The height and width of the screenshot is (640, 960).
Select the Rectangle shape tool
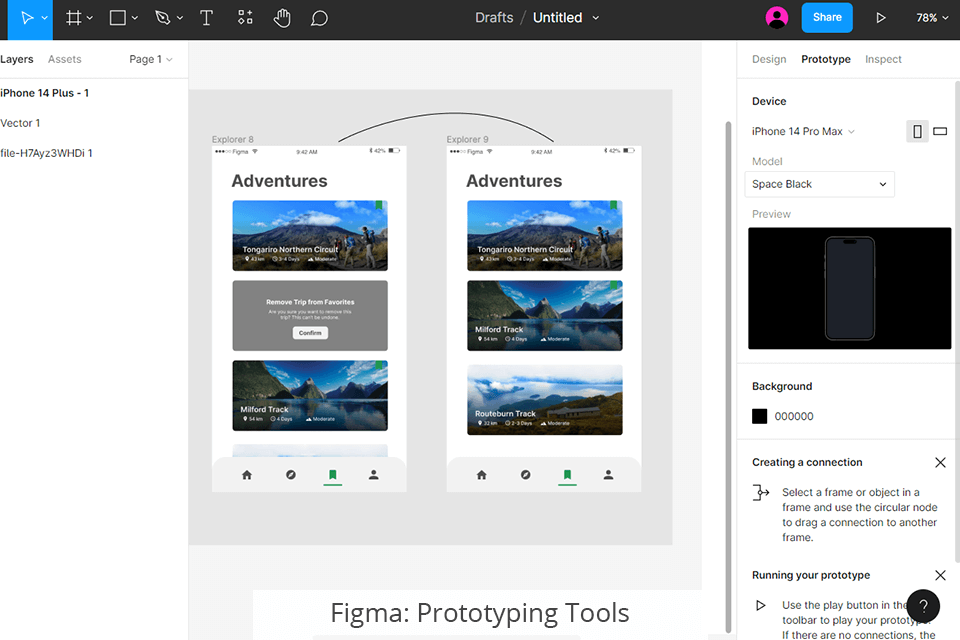[x=118, y=18]
